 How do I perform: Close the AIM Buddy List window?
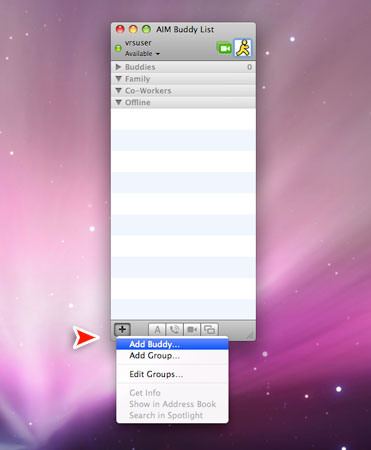coord(120,29)
